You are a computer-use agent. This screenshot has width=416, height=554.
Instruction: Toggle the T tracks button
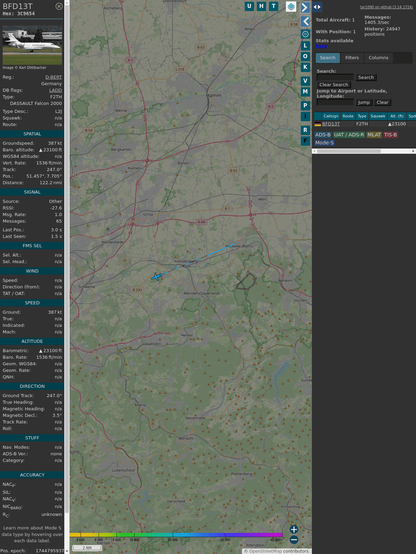(x=274, y=6)
